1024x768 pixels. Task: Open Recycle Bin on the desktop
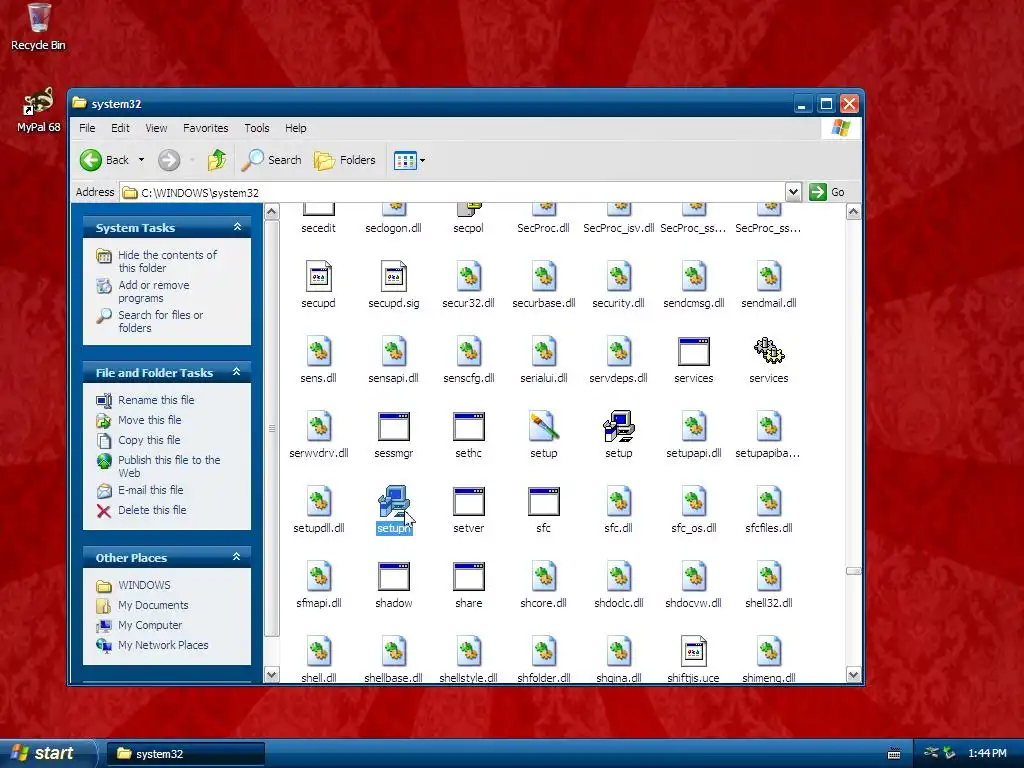39,27
